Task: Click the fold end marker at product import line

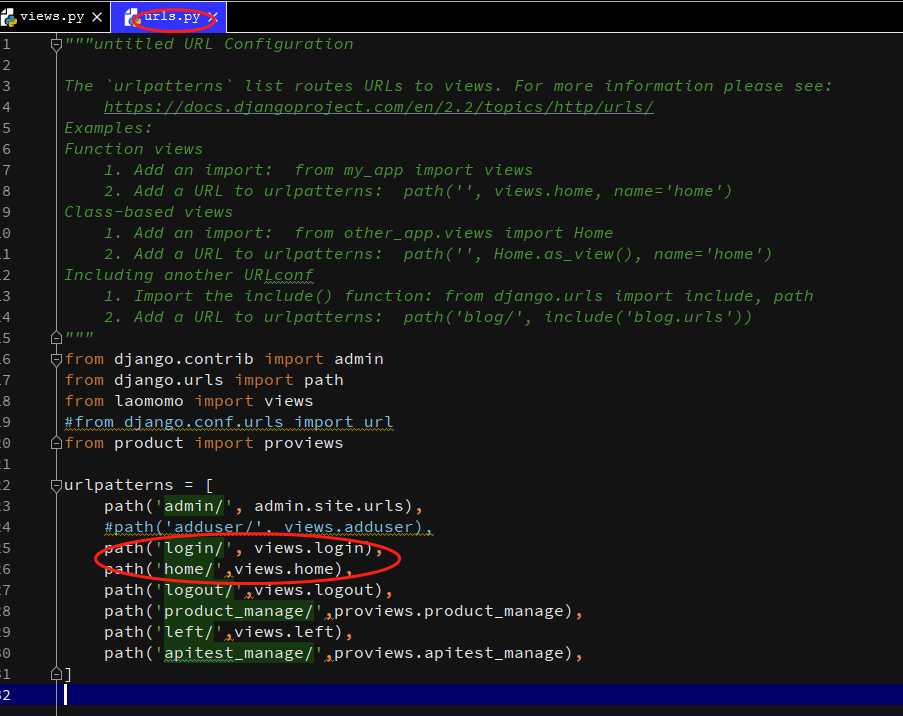Action: (x=56, y=444)
